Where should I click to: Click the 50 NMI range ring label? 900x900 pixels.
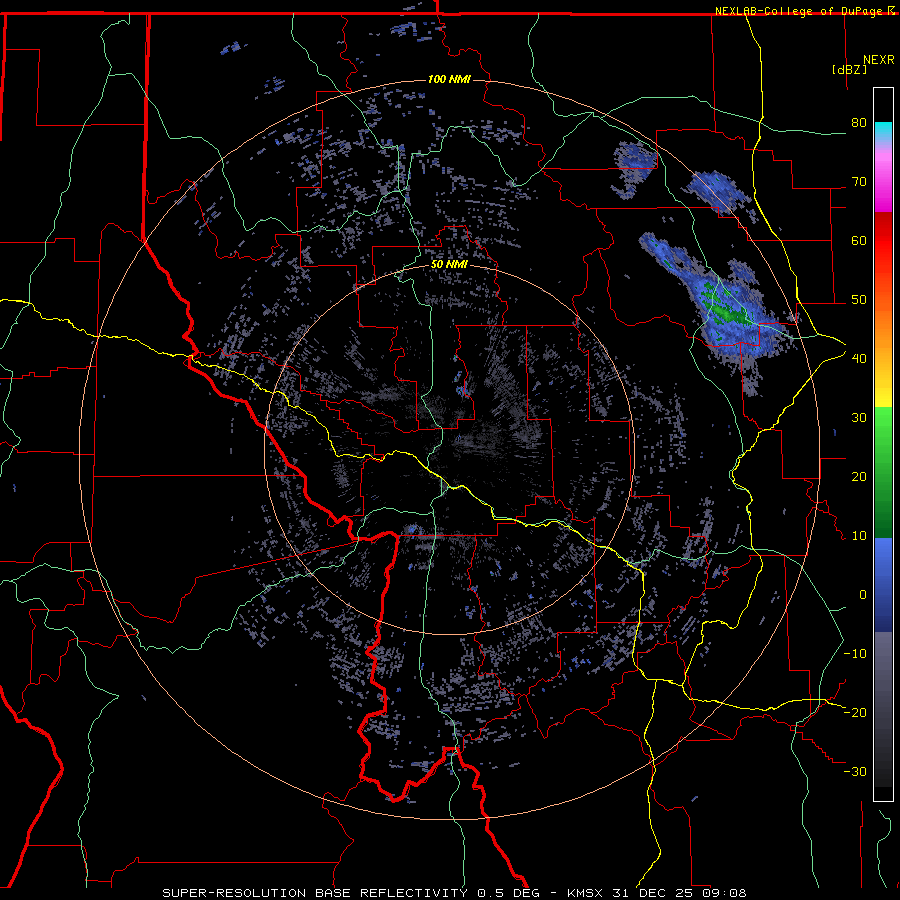[x=449, y=264]
